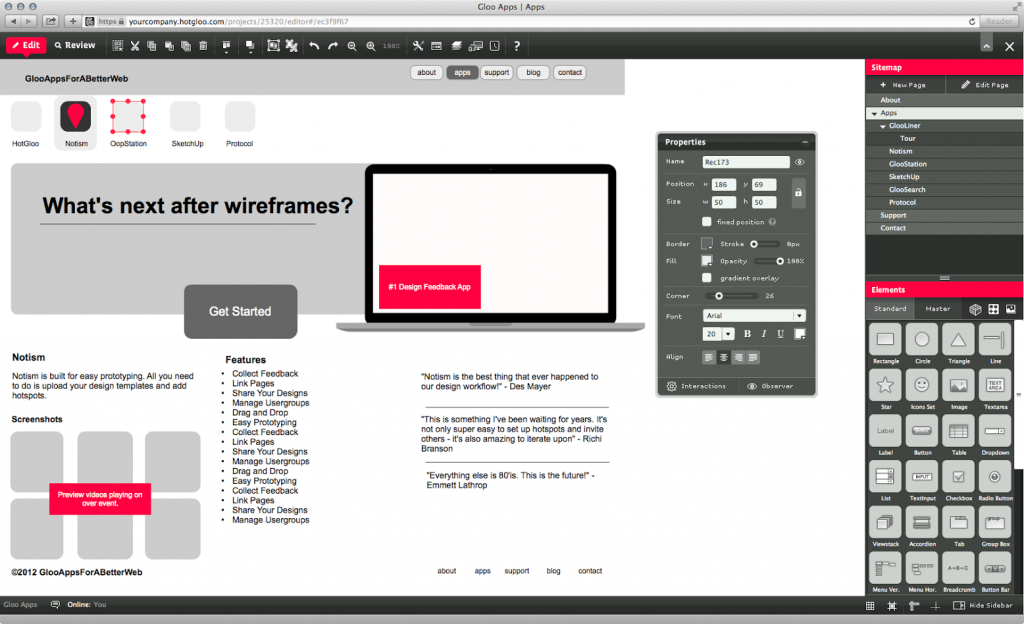
Task: Open the wrench settings icon in toolbar
Action: [418, 45]
